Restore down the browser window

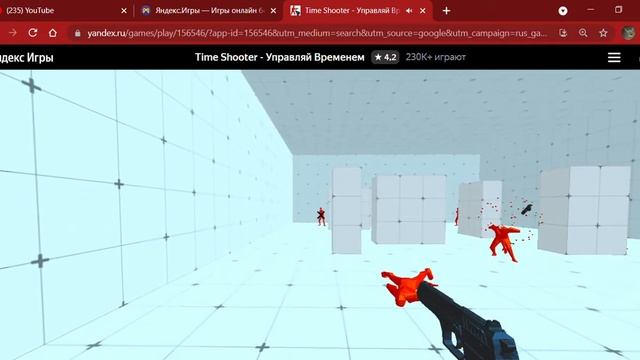click(618, 10)
